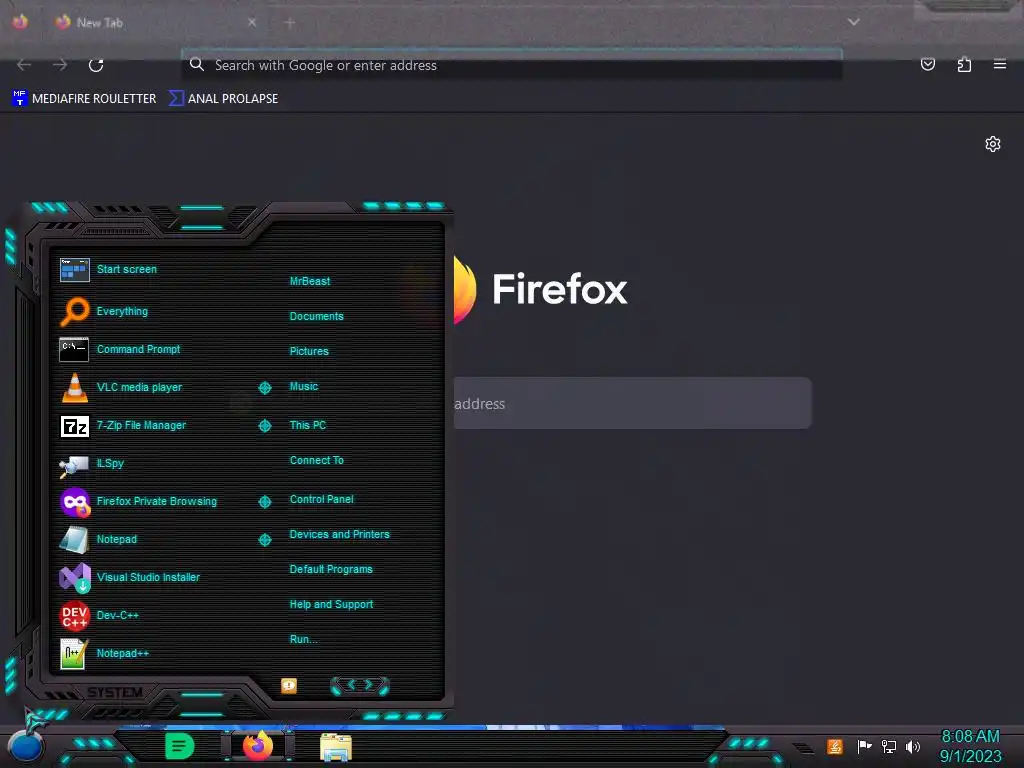Open Help and Support
The height and width of the screenshot is (768, 1024).
(x=331, y=605)
